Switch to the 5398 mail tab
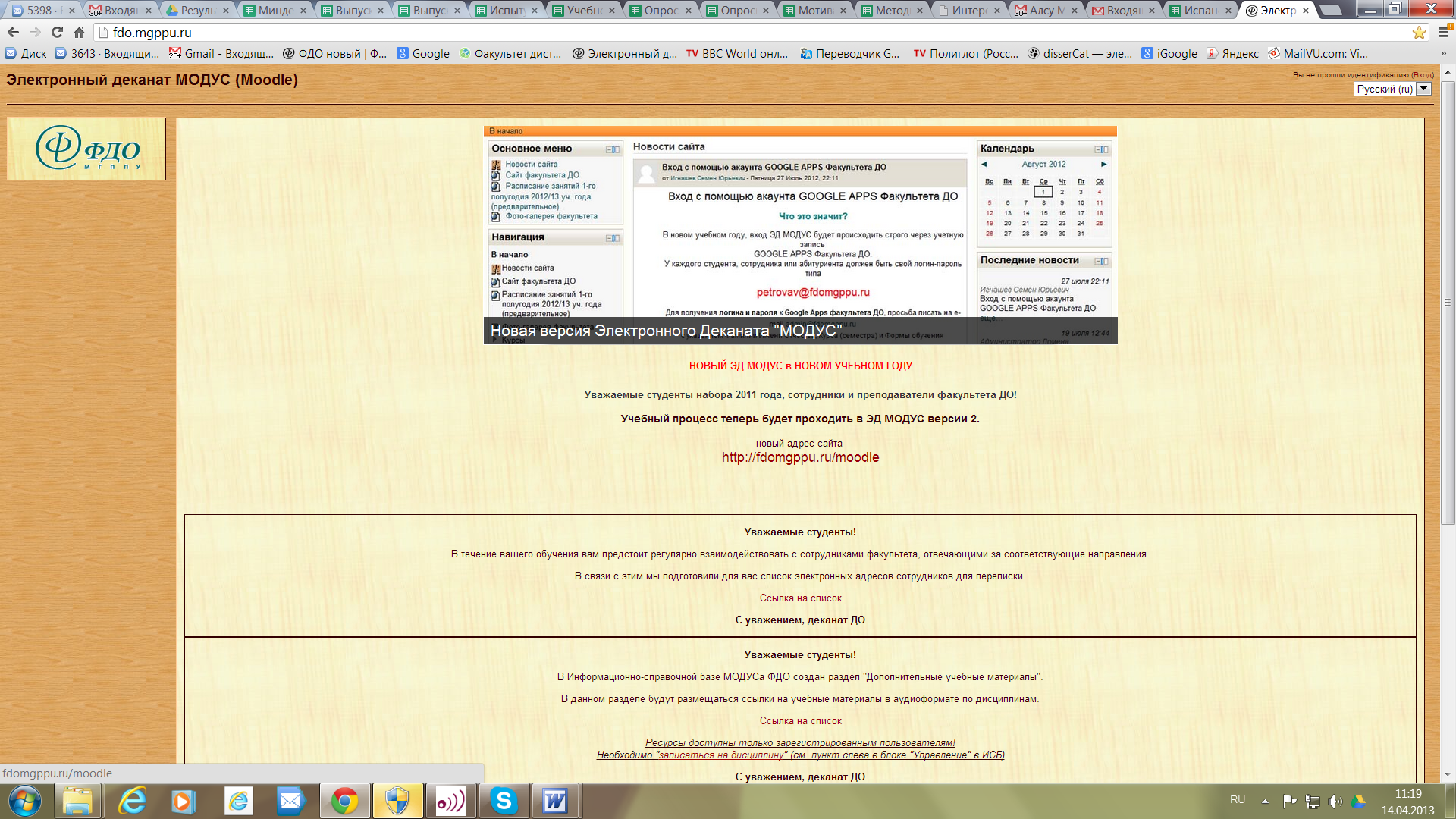 click(43, 11)
